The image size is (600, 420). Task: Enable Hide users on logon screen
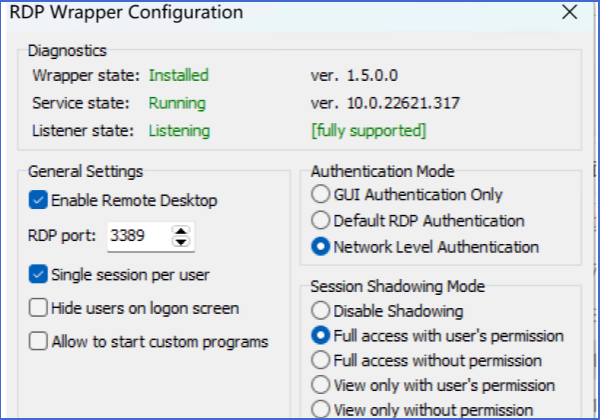[x=39, y=307]
